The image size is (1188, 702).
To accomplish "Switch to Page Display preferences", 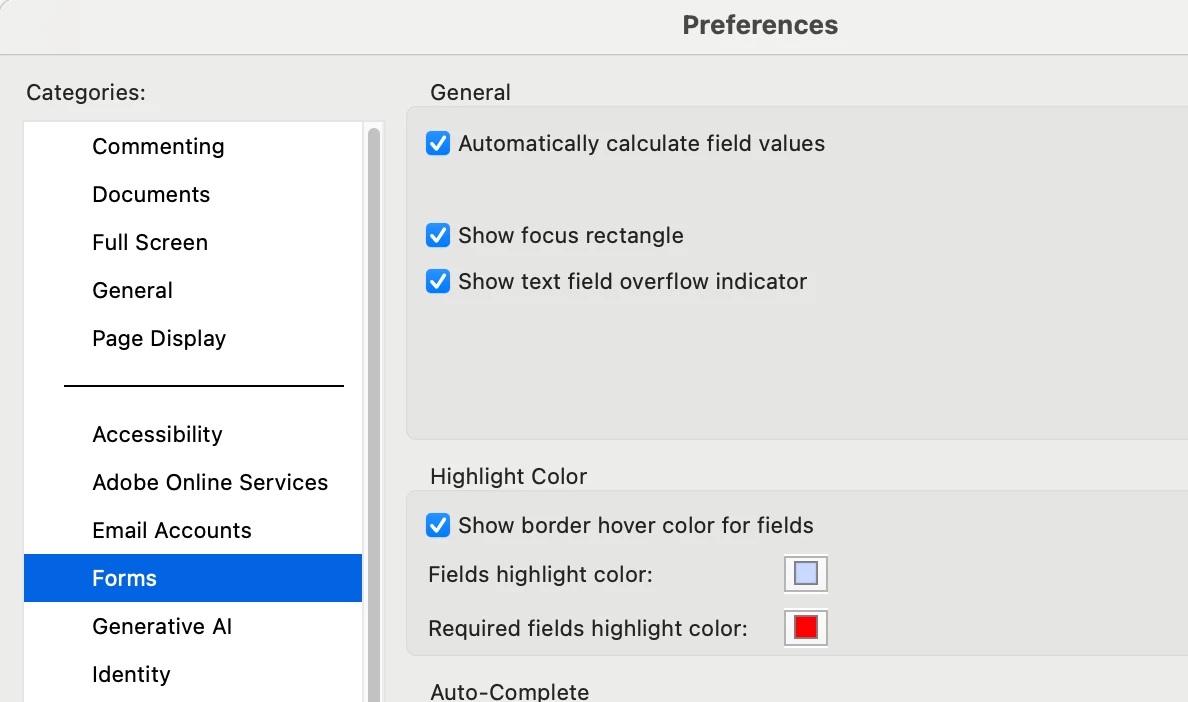I will 159,339.
